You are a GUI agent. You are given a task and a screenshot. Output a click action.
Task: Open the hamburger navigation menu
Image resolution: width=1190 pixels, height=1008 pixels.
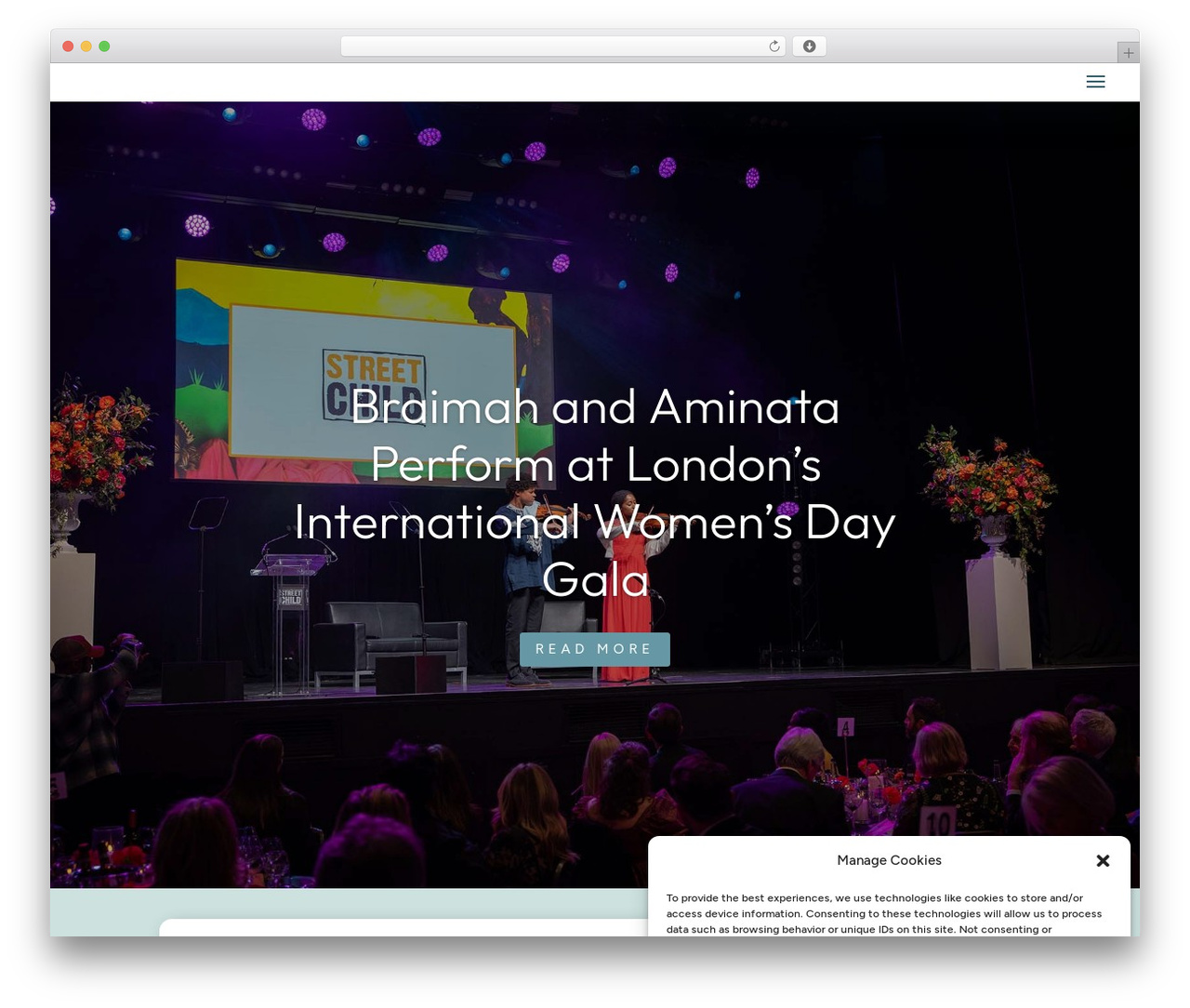click(1095, 82)
